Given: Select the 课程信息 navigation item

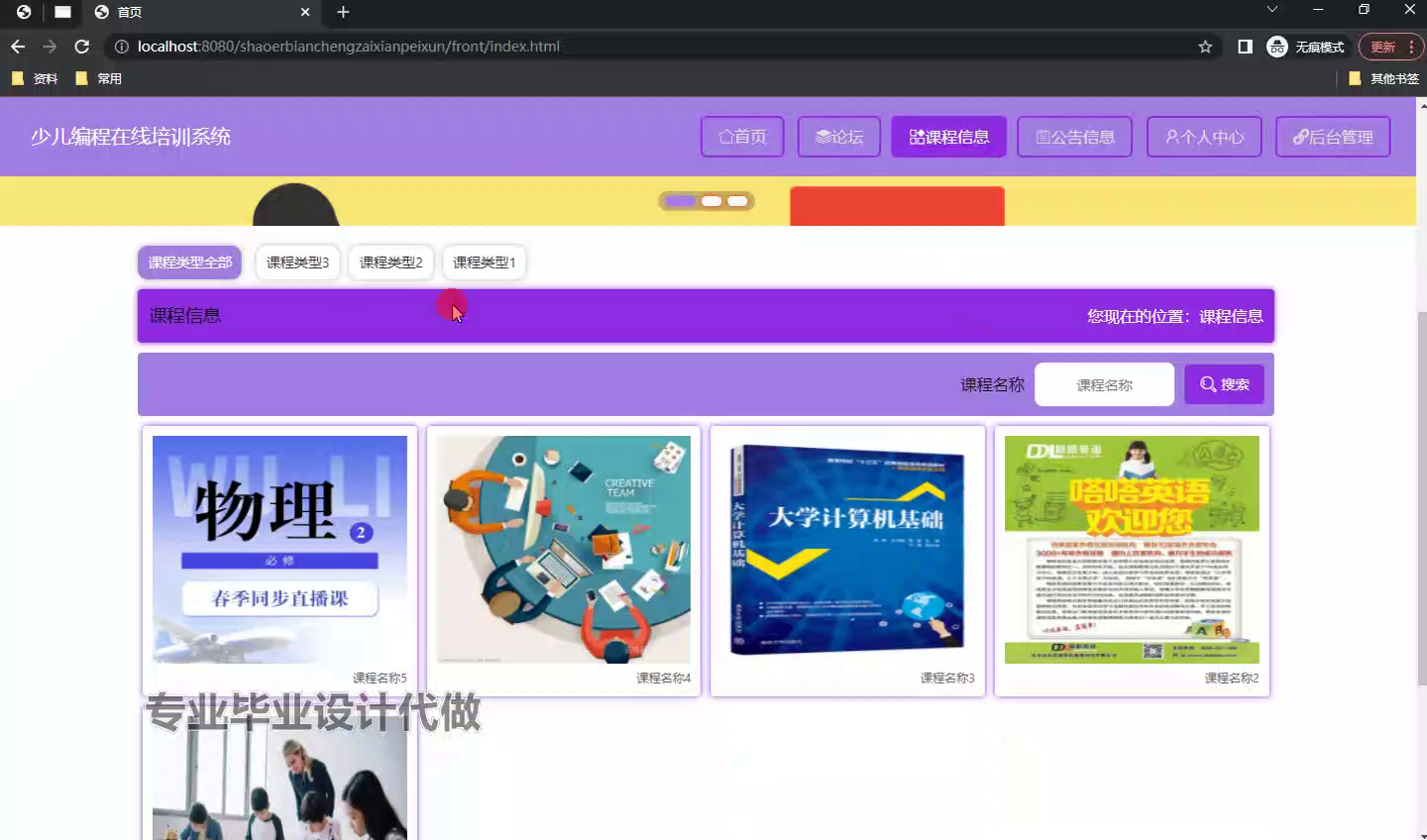Looking at the screenshot, I should pos(949,137).
